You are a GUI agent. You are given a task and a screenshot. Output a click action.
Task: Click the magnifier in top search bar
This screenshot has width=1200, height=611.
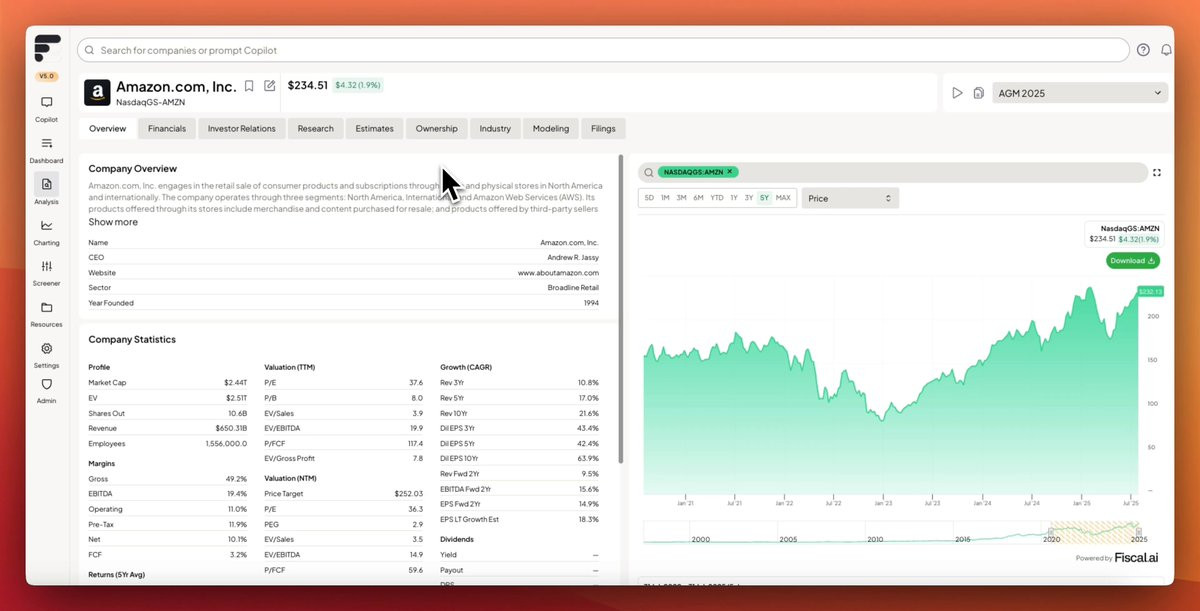tap(90, 50)
